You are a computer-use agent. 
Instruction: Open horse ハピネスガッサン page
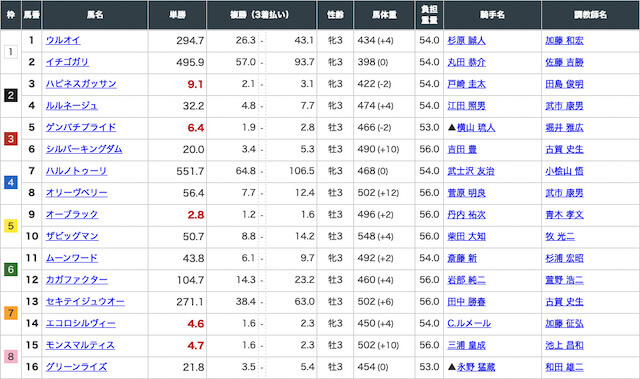(x=81, y=84)
